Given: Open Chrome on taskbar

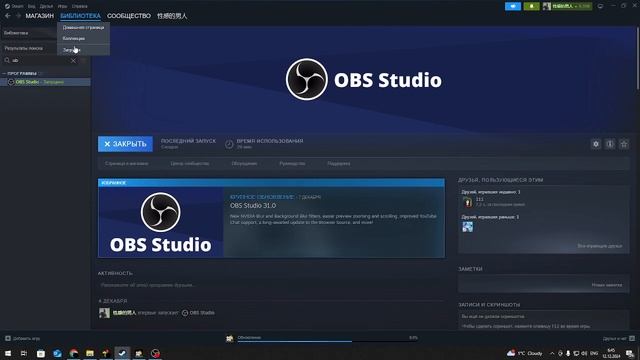Looking at the screenshot, I should click(x=73, y=353).
